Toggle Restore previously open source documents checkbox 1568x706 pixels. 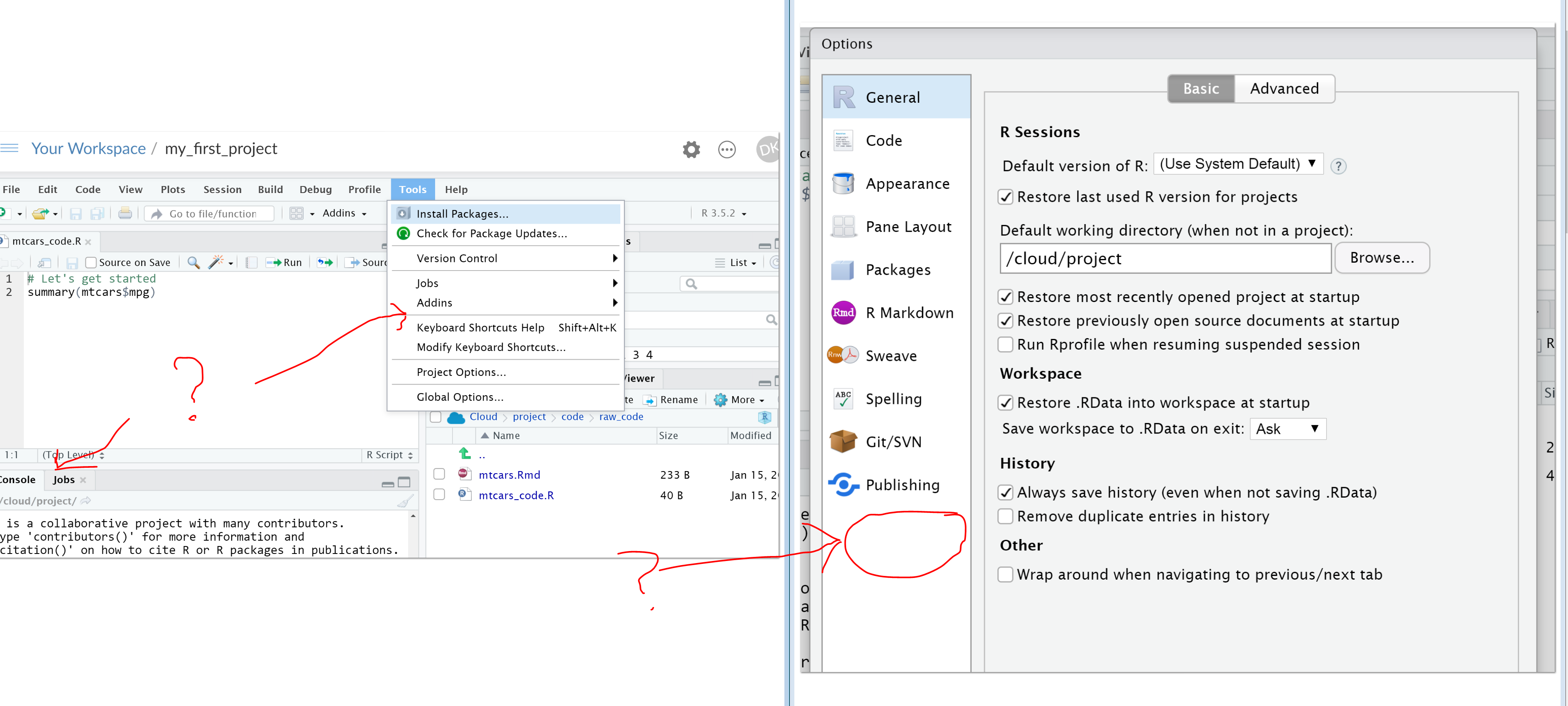(x=1006, y=320)
